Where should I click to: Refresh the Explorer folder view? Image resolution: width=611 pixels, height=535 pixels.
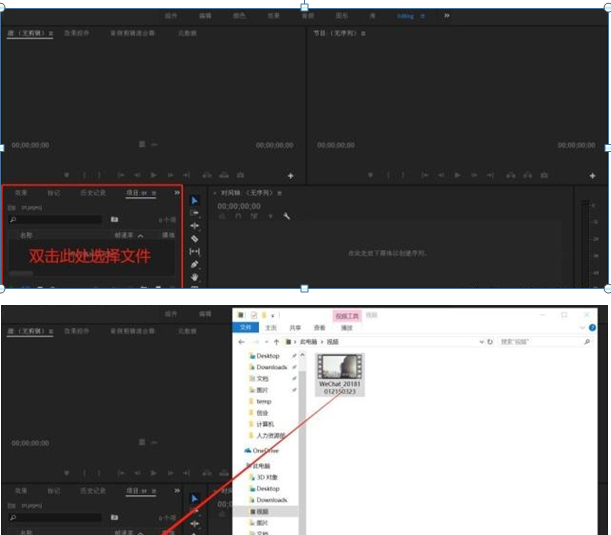[x=490, y=342]
